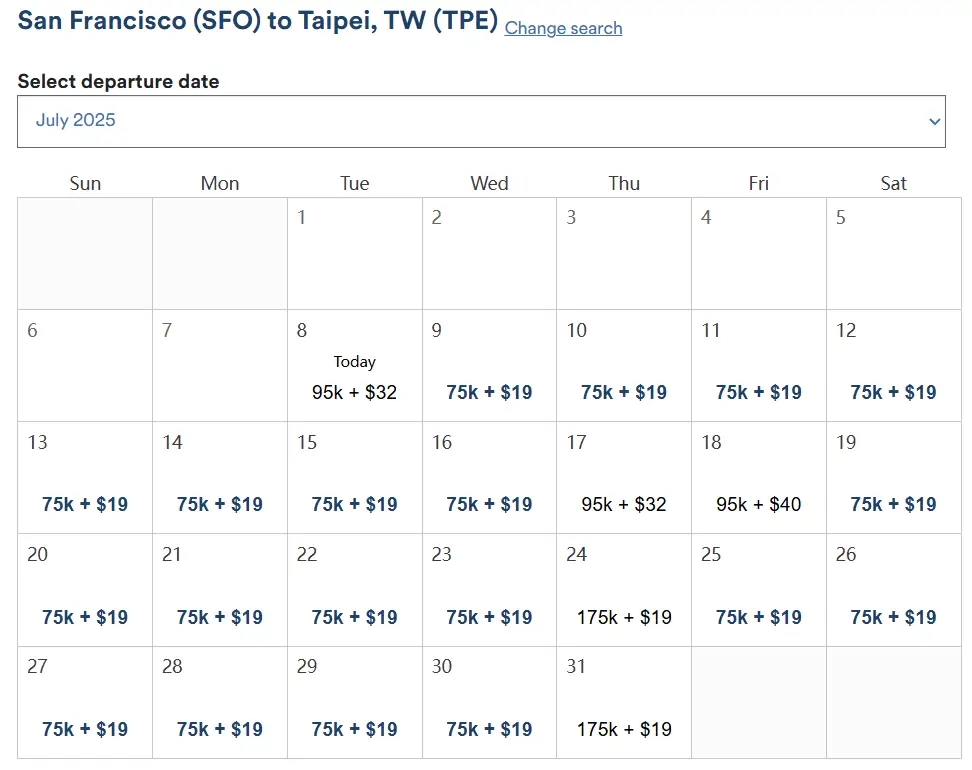Select July 8 Today fare 95k + $32

355,366
